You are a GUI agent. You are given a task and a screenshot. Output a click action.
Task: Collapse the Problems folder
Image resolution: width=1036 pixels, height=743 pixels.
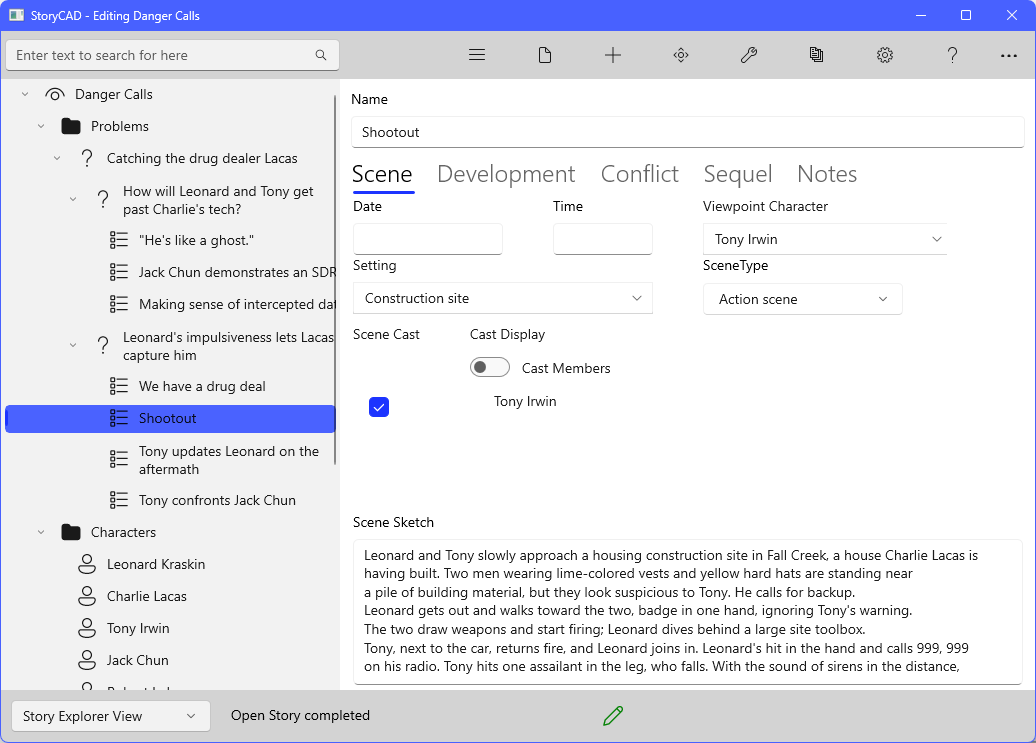[x=41, y=126]
